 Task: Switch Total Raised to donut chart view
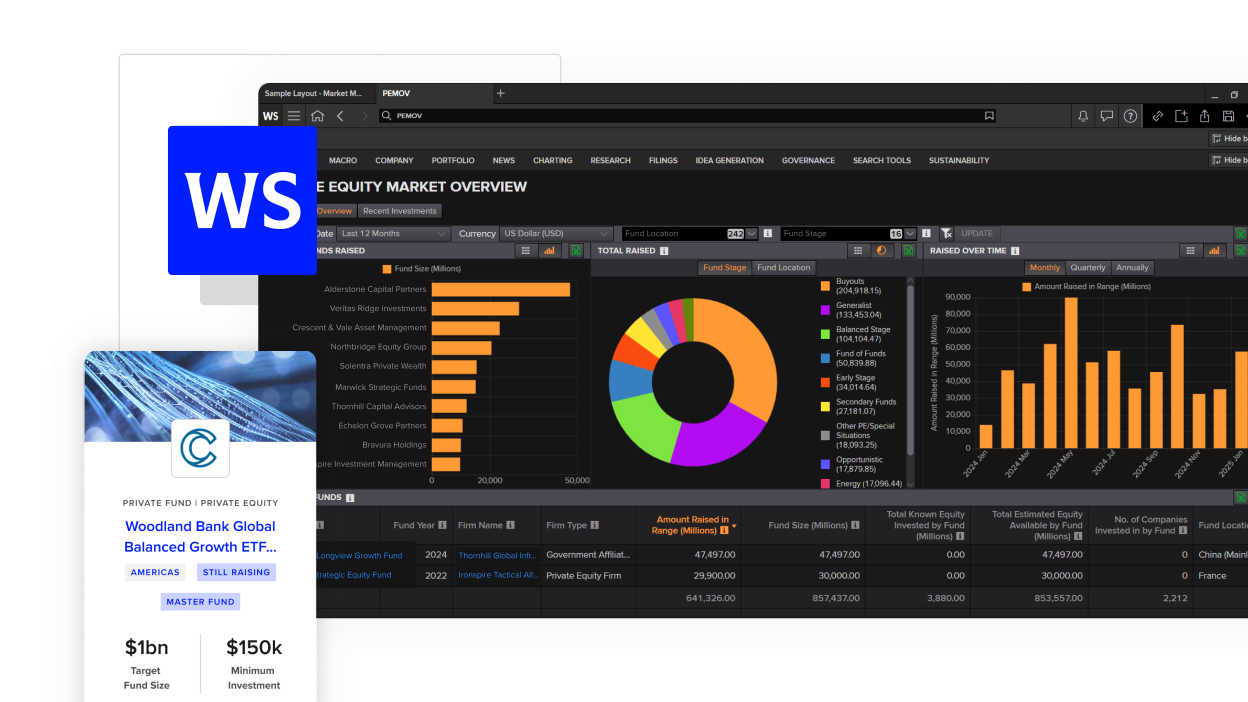tap(882, 251)
